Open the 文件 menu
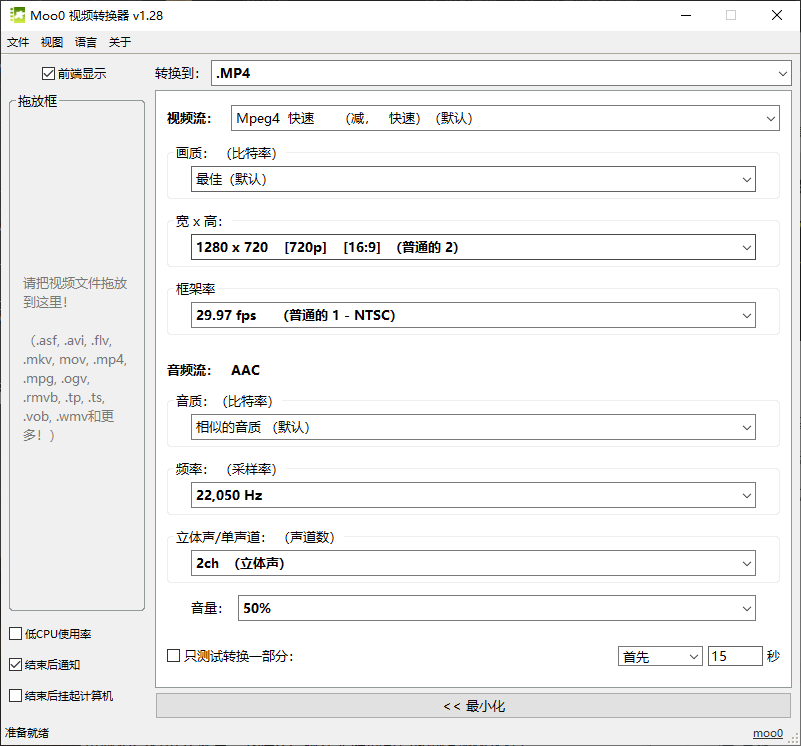 pos(17,42)
